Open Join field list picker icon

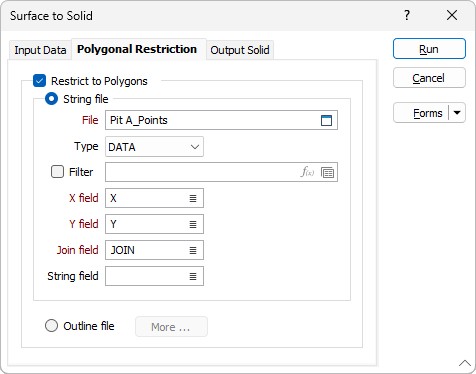[x=193, y=250]
